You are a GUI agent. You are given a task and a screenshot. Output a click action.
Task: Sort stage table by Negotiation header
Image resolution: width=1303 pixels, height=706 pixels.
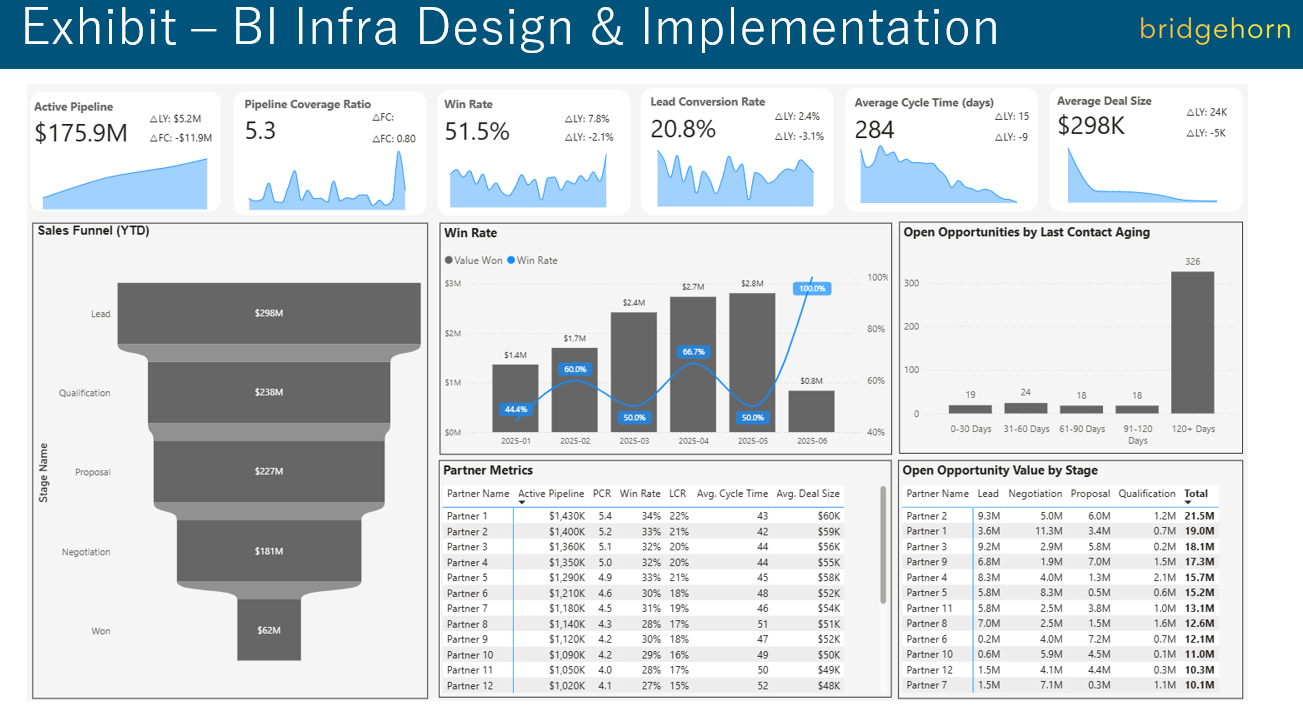1035,493
